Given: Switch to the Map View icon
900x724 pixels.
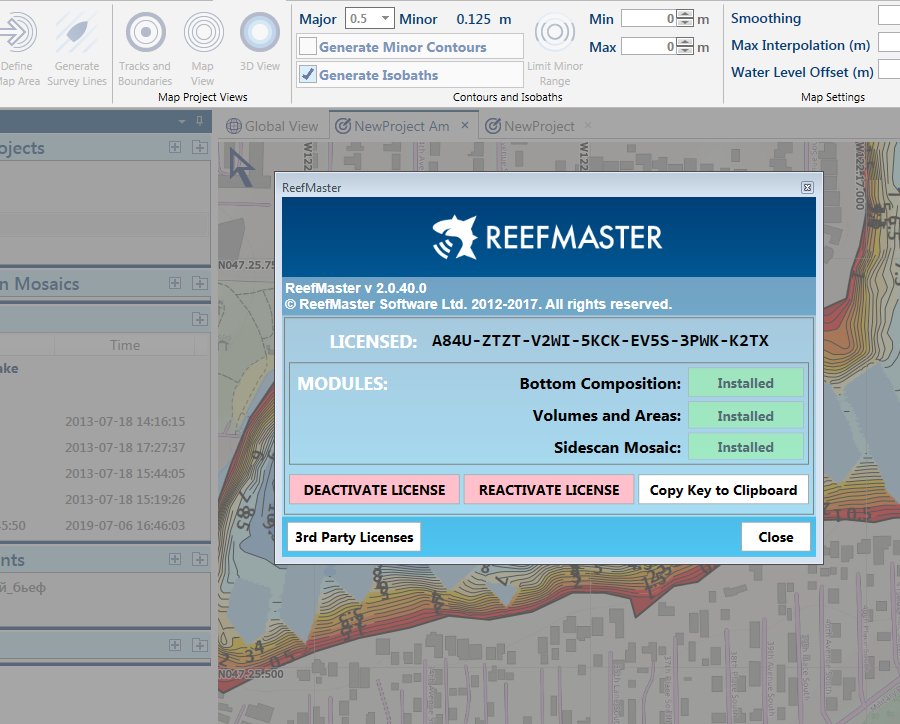Looking at the screenshot, I should click(203, 34).
